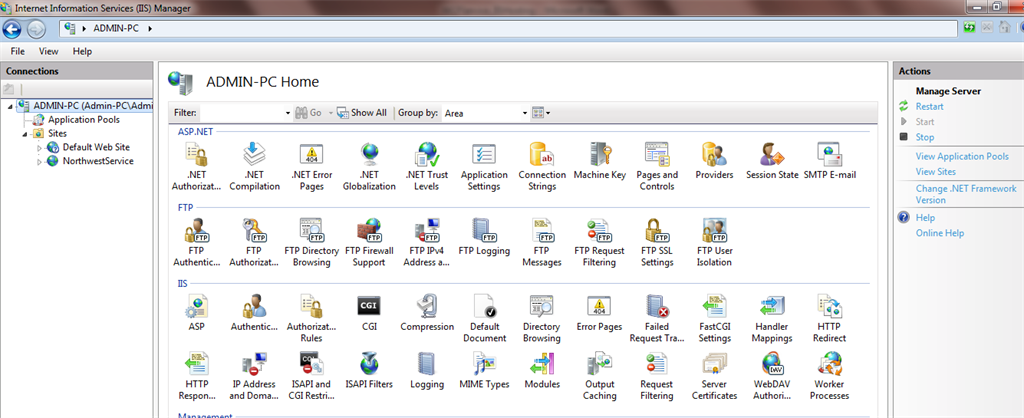This screenshot has height=418, width=1024.
Task: Open the Help menu
Action: coord(82,51)
